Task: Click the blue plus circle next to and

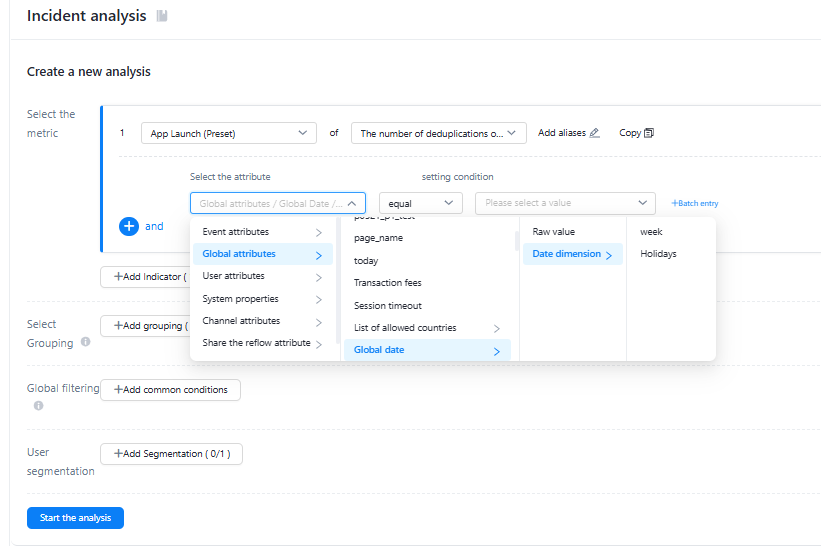Action: point(129,226)
